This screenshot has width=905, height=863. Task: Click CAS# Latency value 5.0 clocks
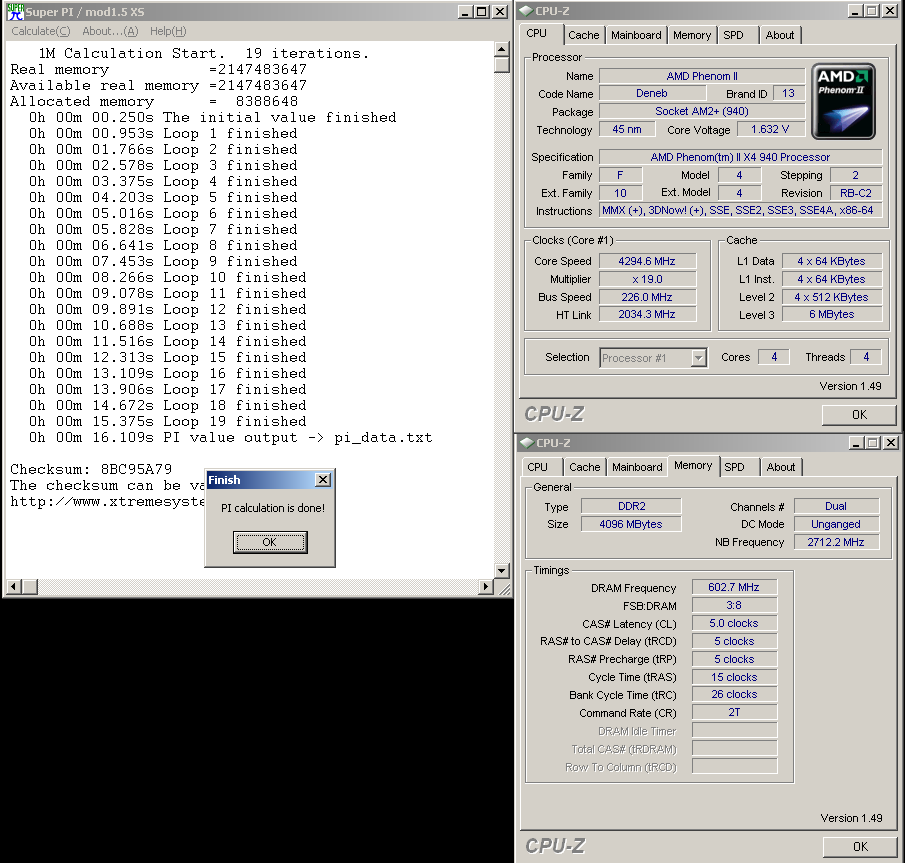pos(734,623)
